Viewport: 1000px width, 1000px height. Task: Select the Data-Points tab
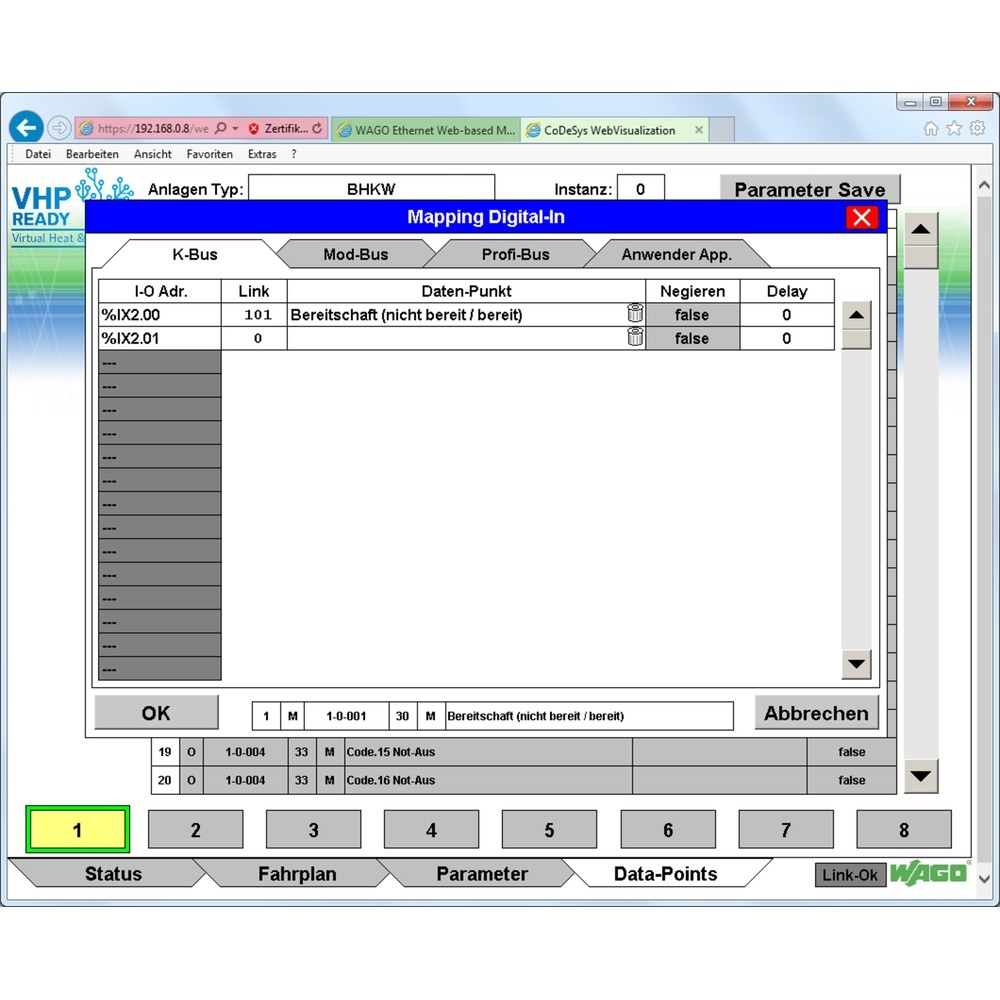666,873
